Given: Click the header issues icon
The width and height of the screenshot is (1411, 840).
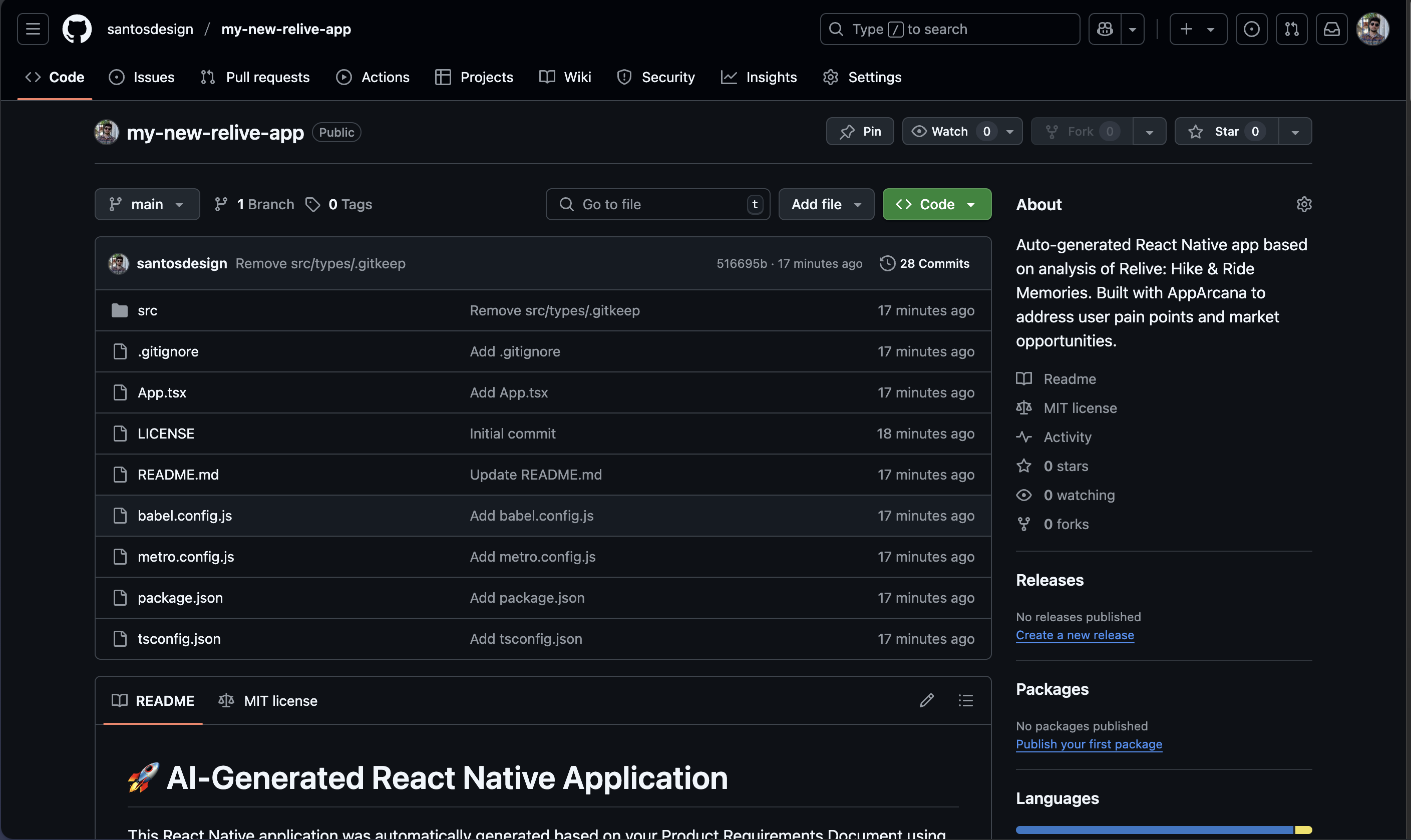Looking at the screenshot, I should click(x=1251, y=29).
